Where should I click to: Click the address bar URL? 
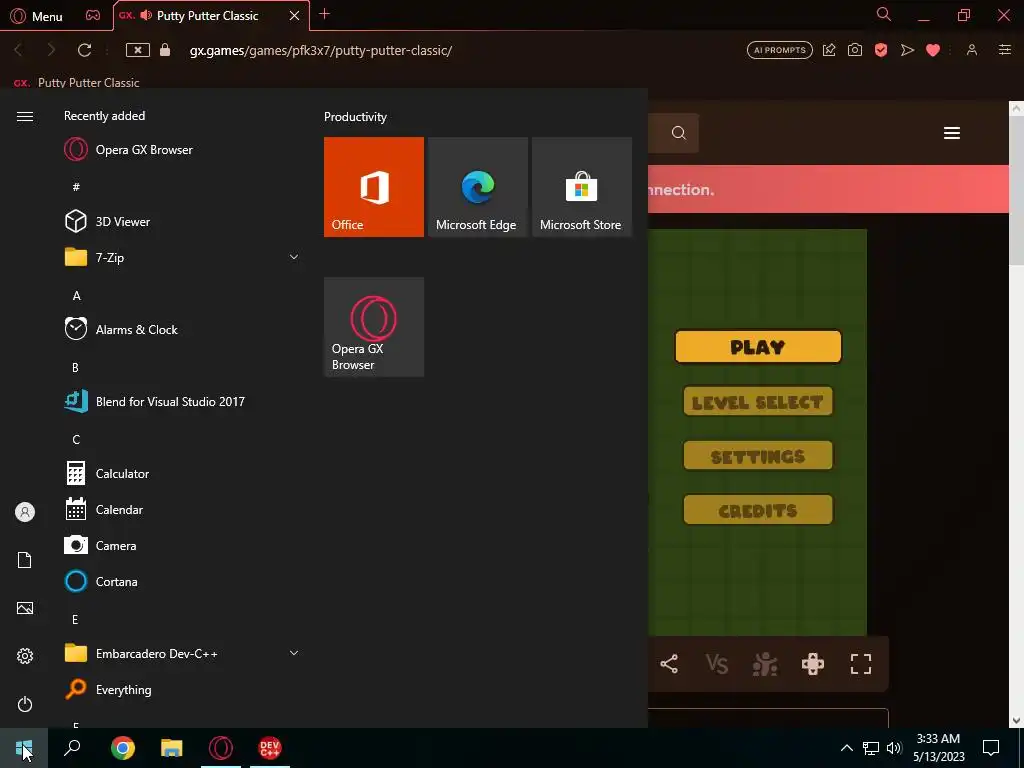(x=321, y=50)
